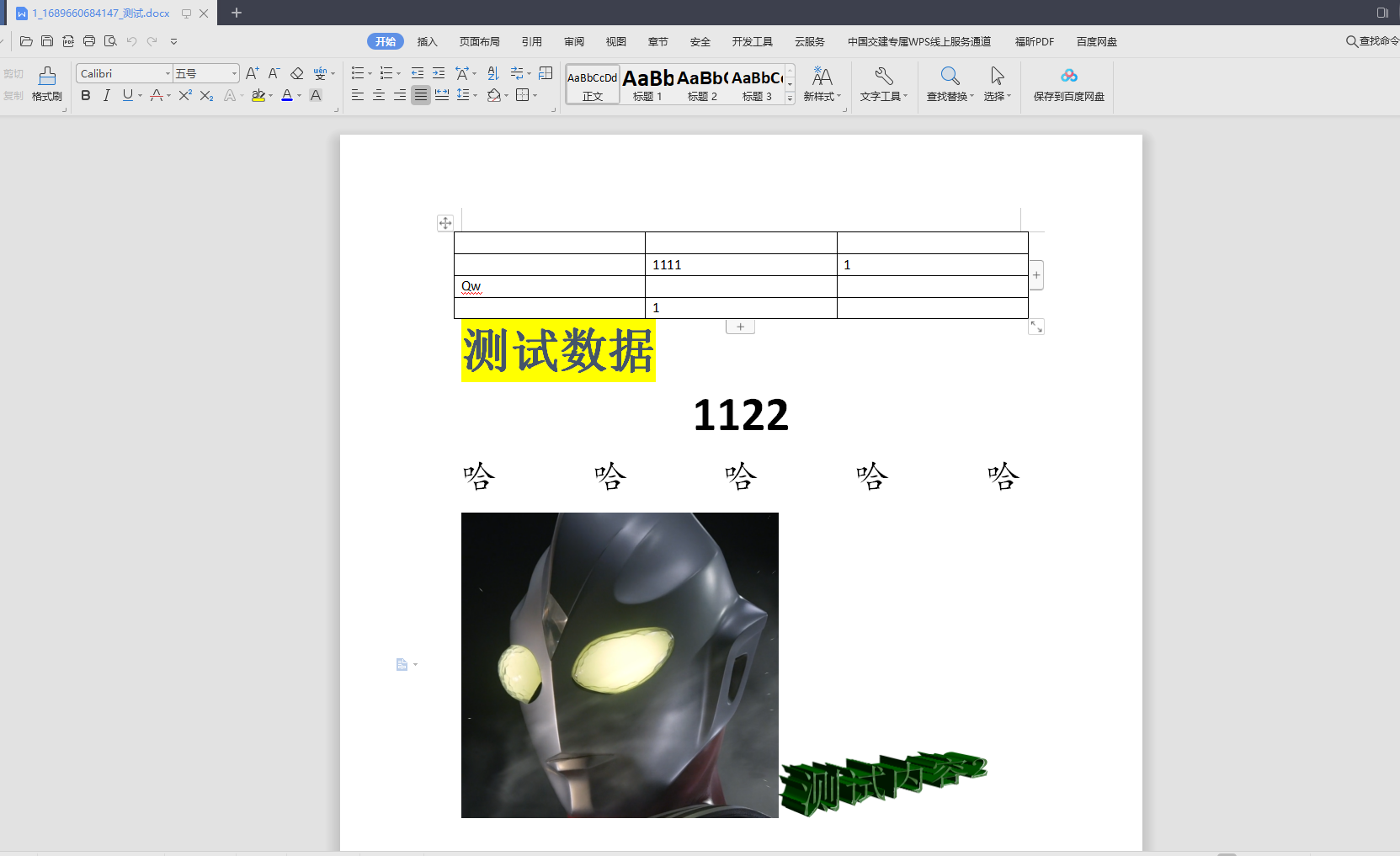
Task: Decrease font size with A- icon
Action: click(274, 73)
